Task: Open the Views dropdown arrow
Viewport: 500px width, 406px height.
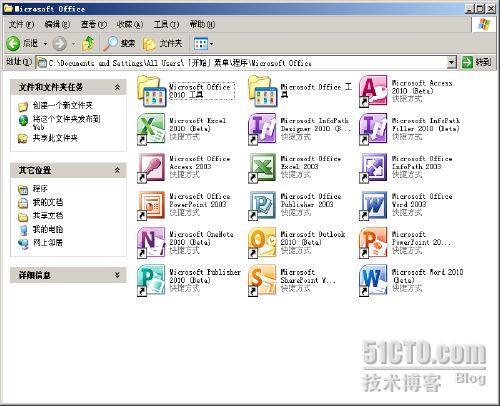Action: 211,44
